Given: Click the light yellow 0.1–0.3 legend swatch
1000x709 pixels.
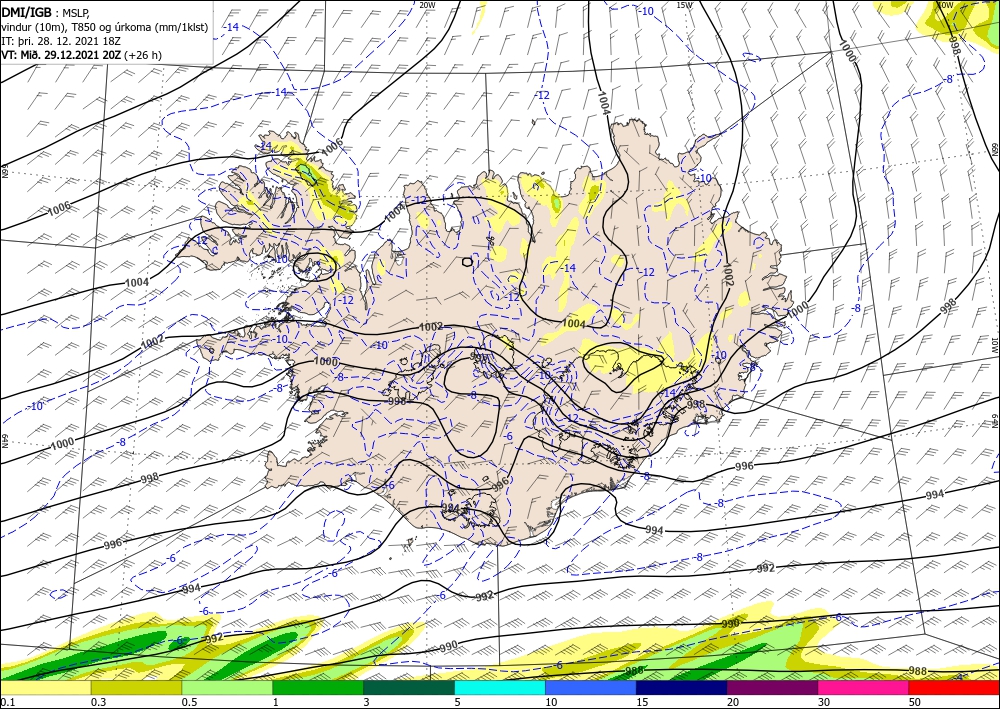Looking at the screenshot, I should coord(45,688).
